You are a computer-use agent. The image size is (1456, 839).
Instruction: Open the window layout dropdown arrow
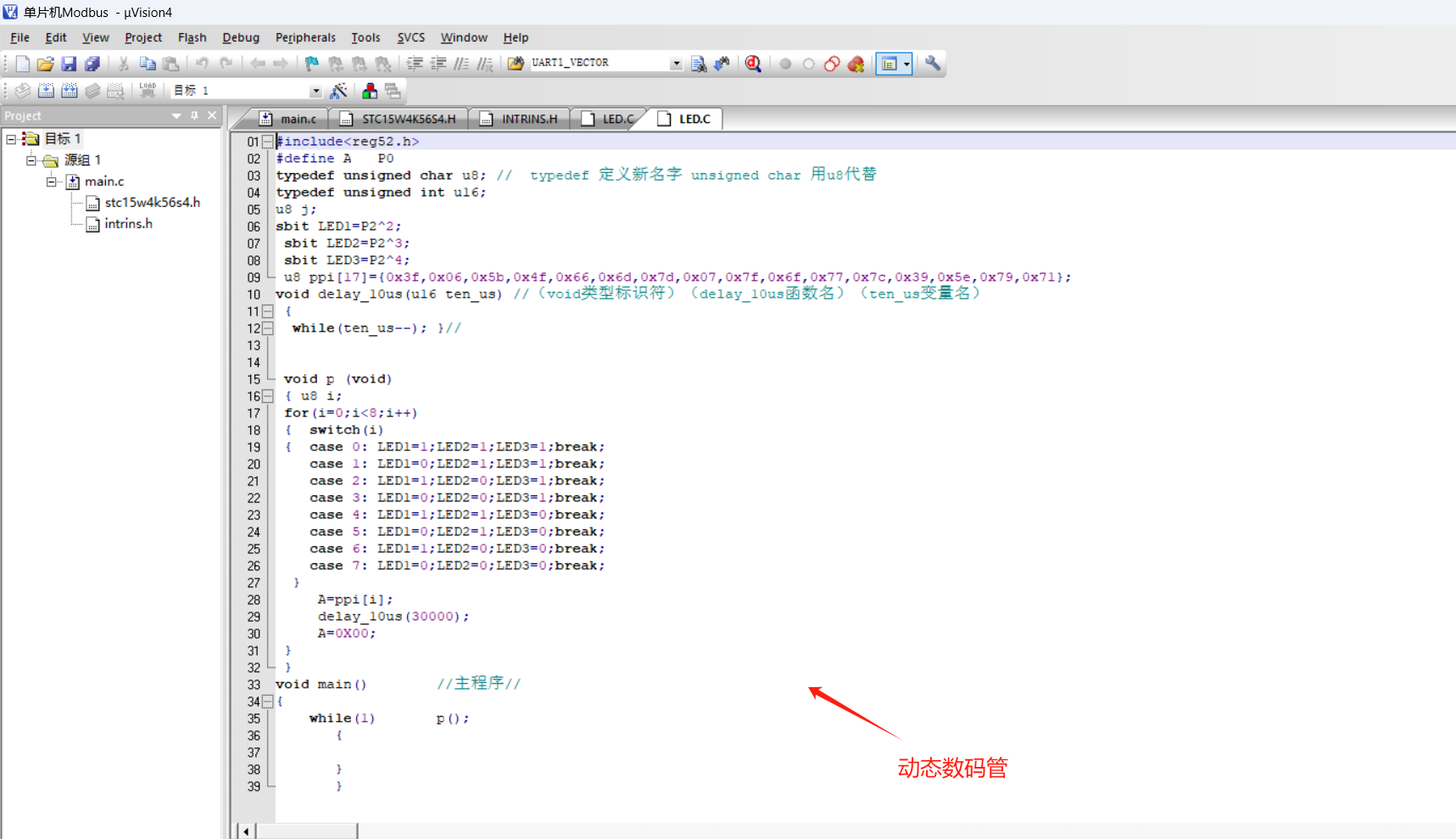point(907,64)
